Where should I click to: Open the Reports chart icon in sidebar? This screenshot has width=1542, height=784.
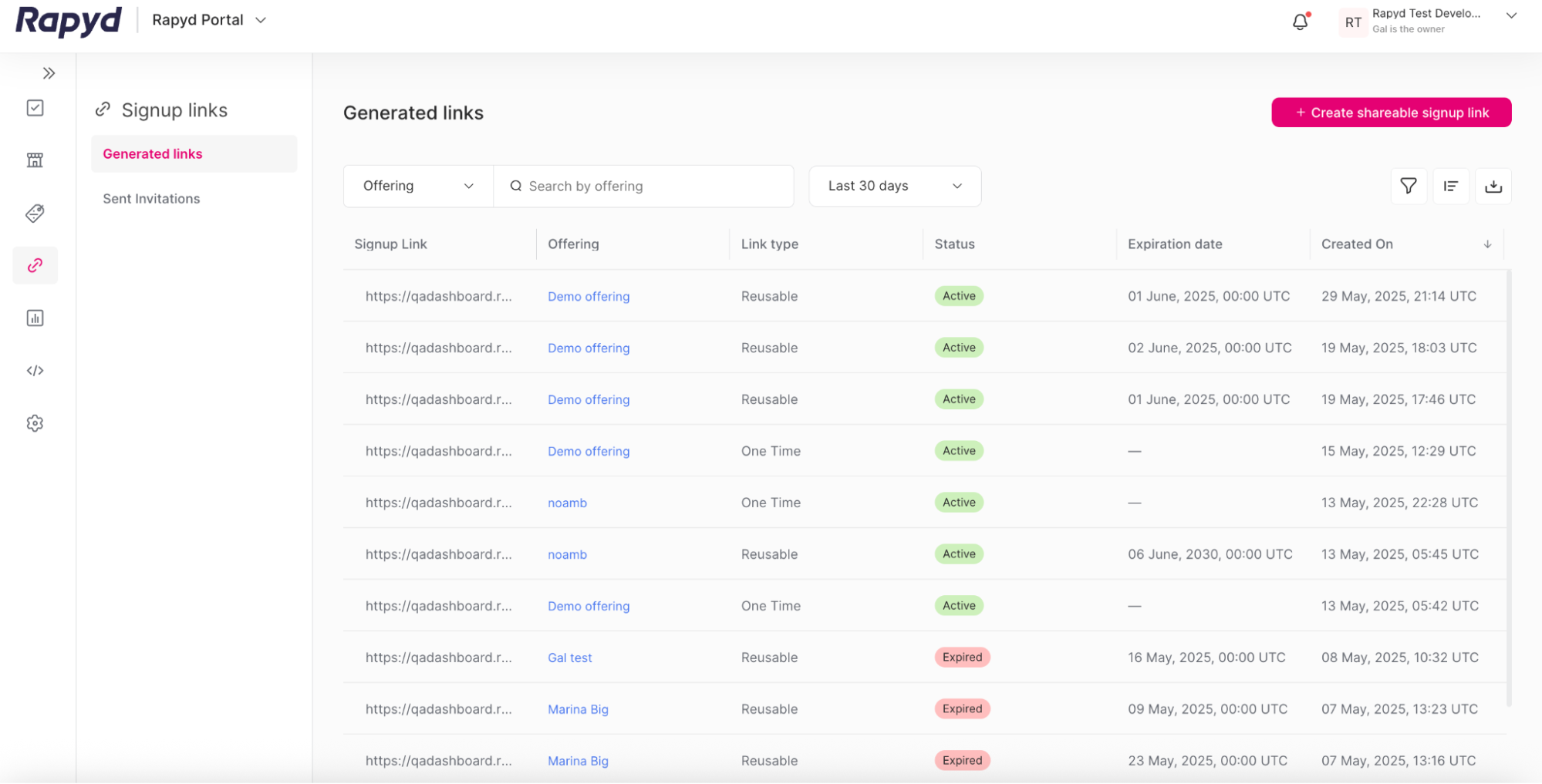point(35,318)
